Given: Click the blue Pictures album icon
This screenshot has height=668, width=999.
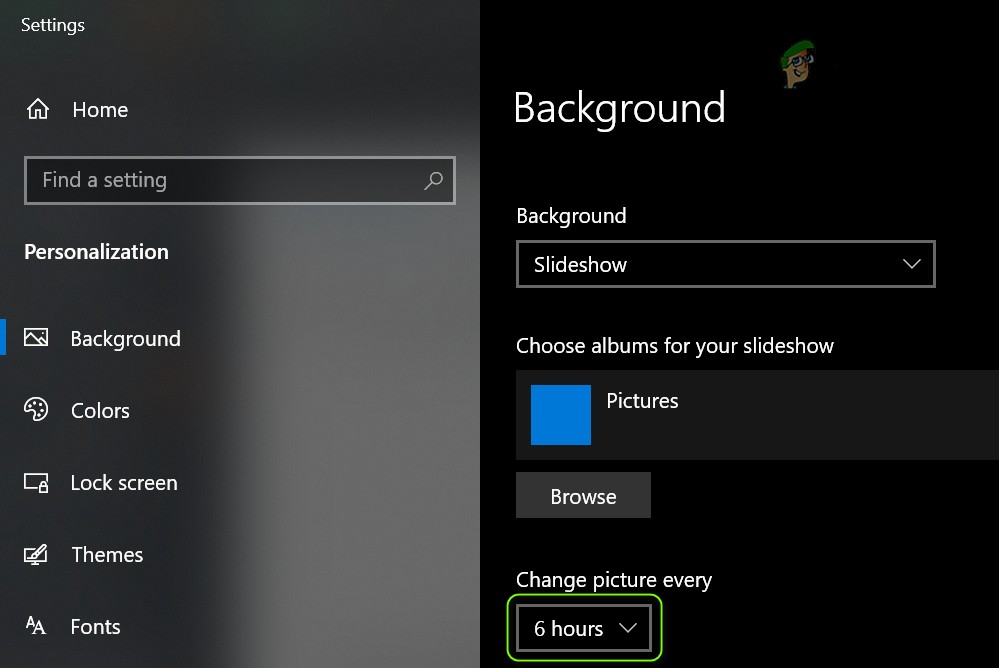Looking at the screenshot, I should point(560,415).
